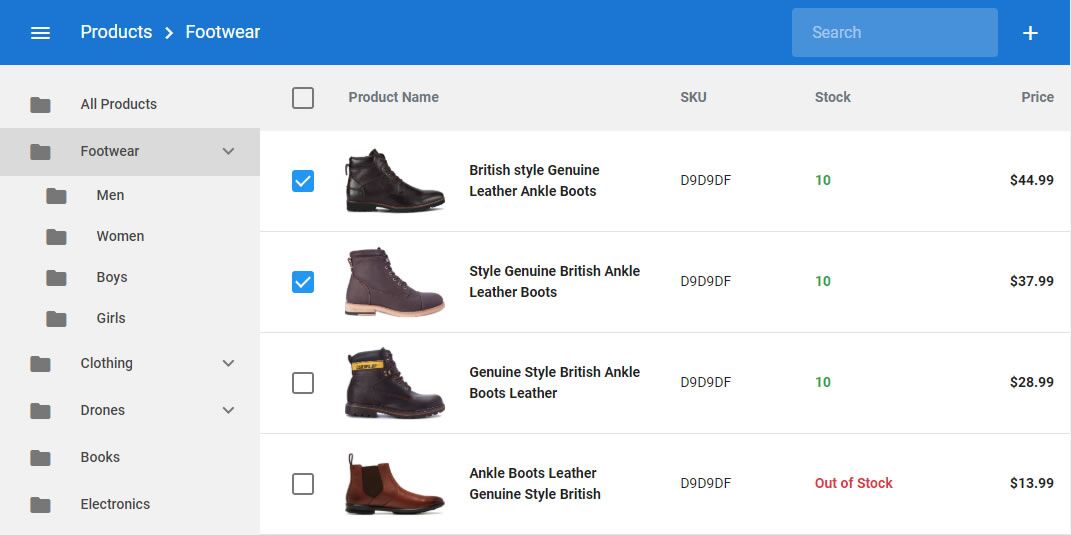This screenshot has width=1071, height=535.
Task: Open the hamburger navigation menu
Action: 40,33
